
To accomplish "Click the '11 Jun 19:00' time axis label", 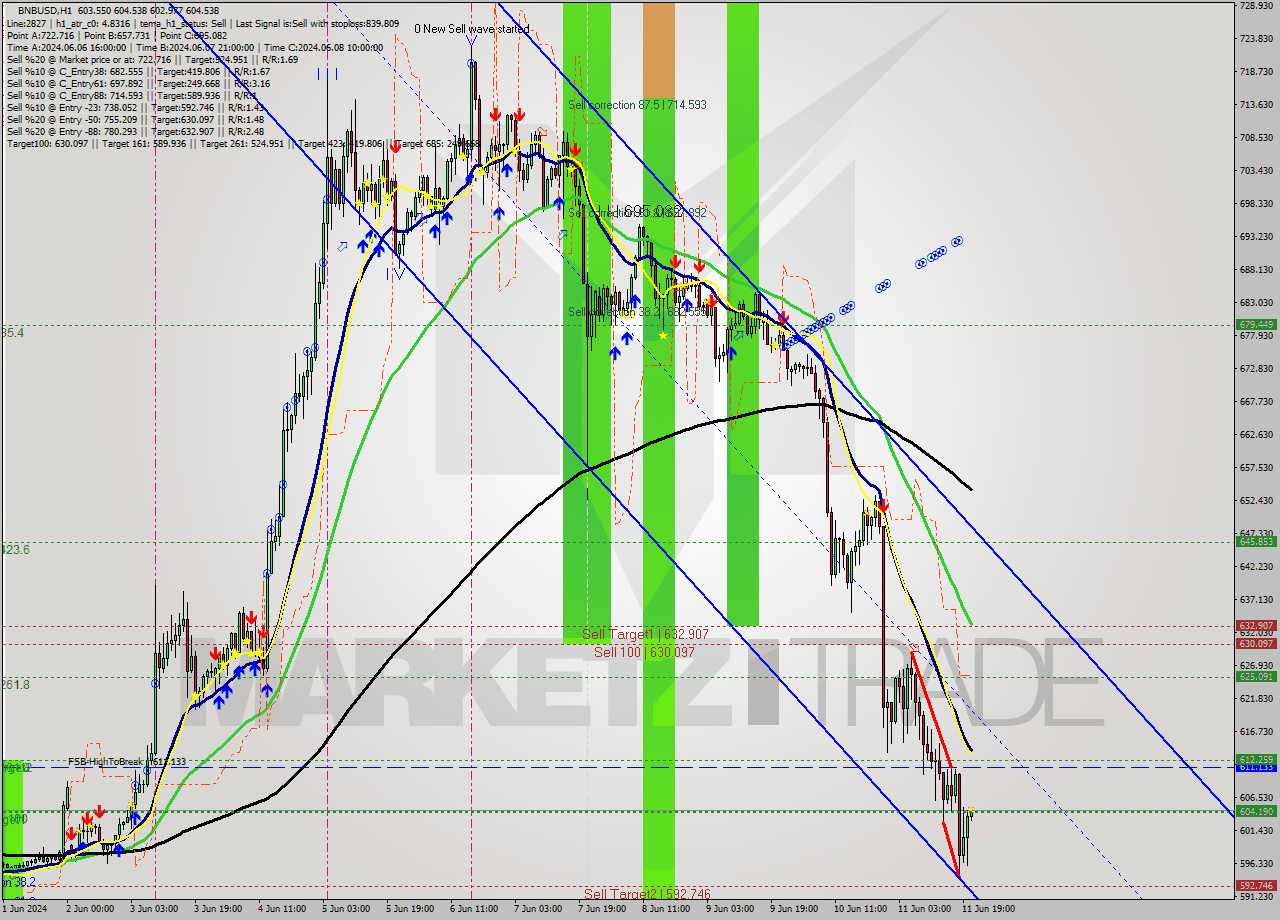I will (989, 909).
